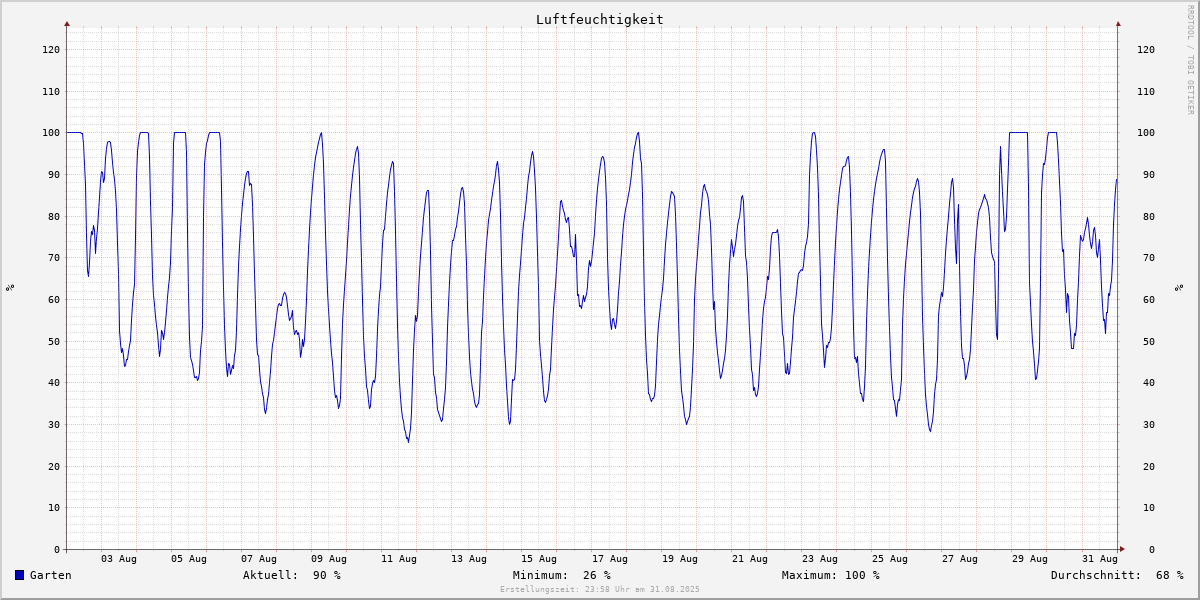Click the Maximum 100 % statistic

830,575
